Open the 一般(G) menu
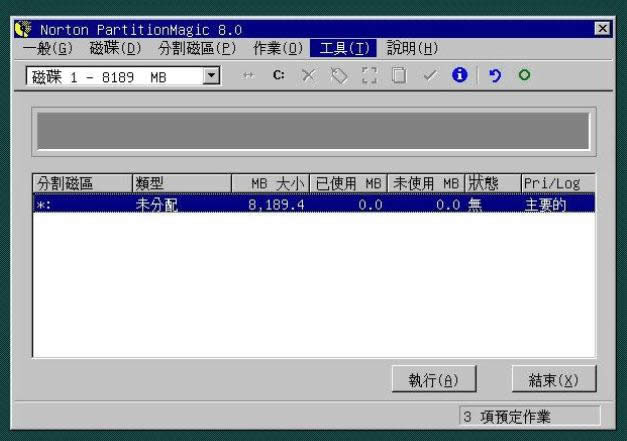The height and width of the screenshot is (441, 627). (x=47, y=48)
